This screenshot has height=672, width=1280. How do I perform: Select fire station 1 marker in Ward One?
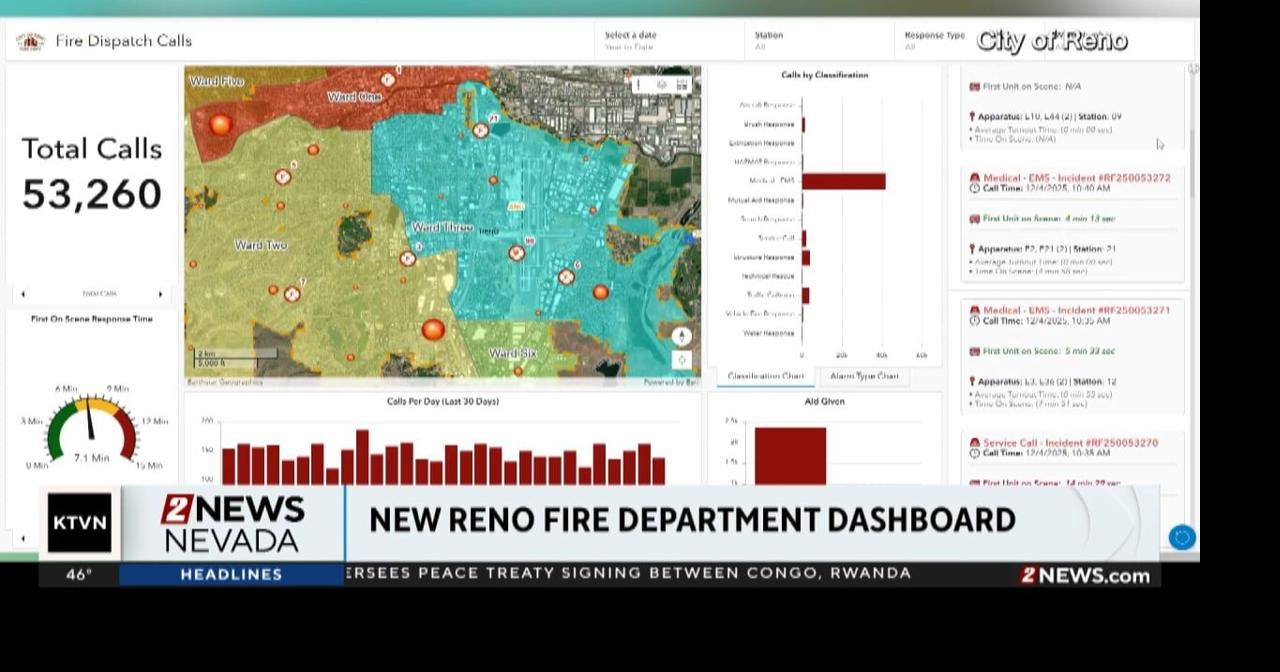[x=388, y=79]
